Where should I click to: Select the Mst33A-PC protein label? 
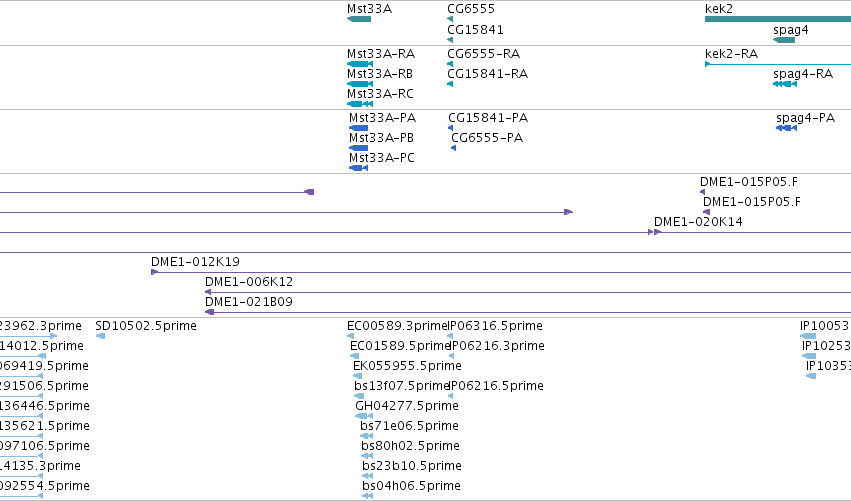click(382, 158)
